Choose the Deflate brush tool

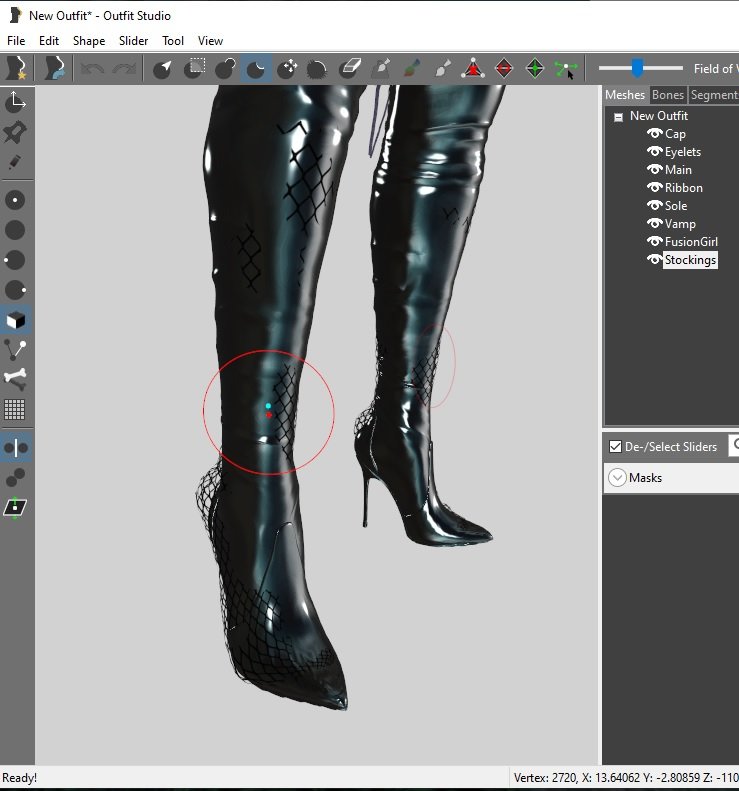(x=256, y=69)
